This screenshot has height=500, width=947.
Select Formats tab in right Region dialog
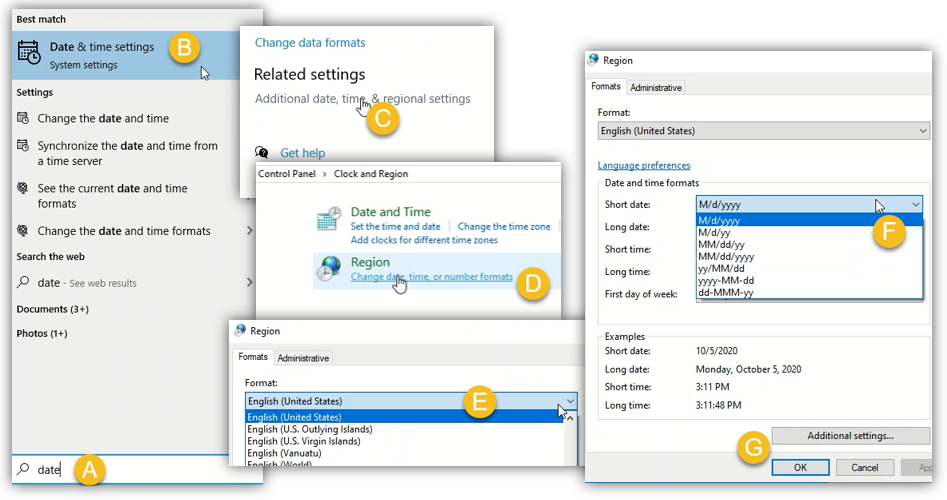point(606,86)
